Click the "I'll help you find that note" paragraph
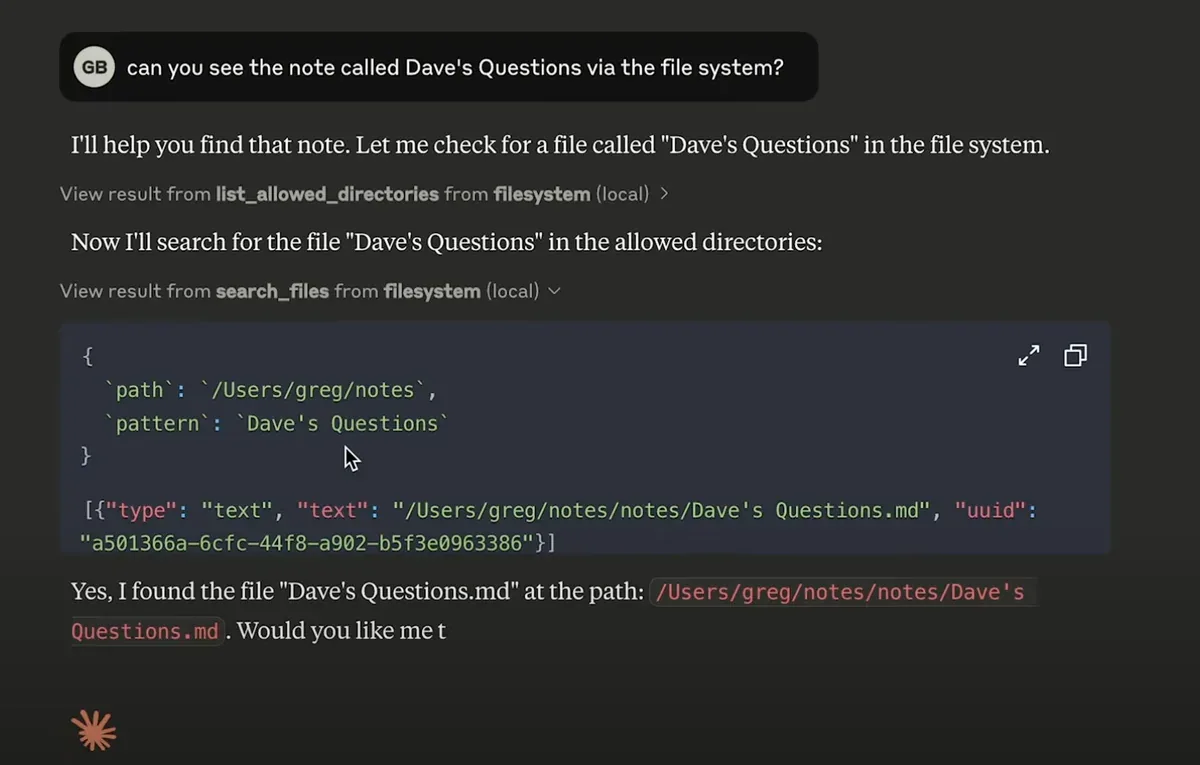Screen dimensions: 1200x765 [560, 145]
